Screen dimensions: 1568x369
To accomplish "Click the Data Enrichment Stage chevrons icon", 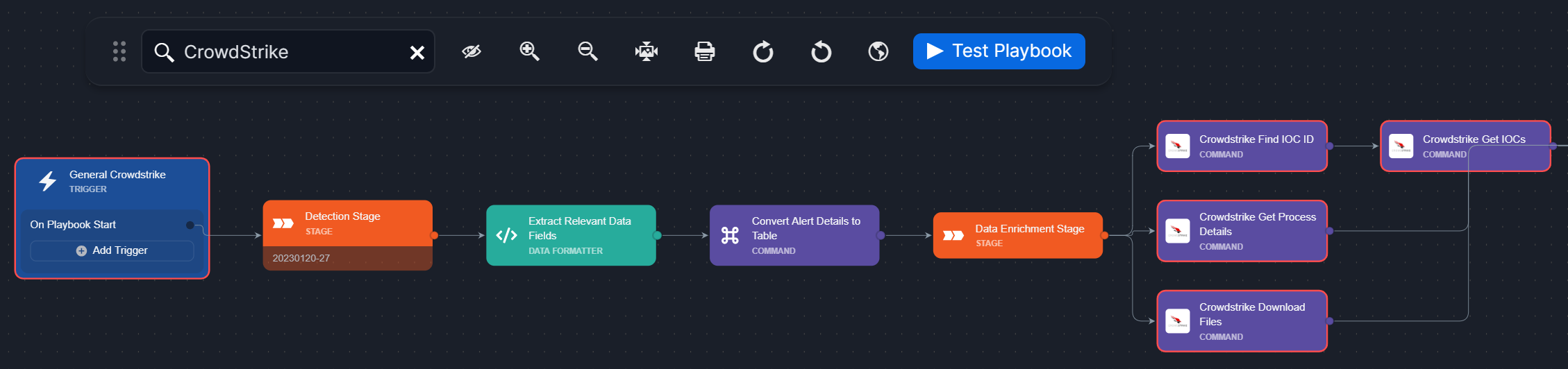I will click(x=953, y=235).
